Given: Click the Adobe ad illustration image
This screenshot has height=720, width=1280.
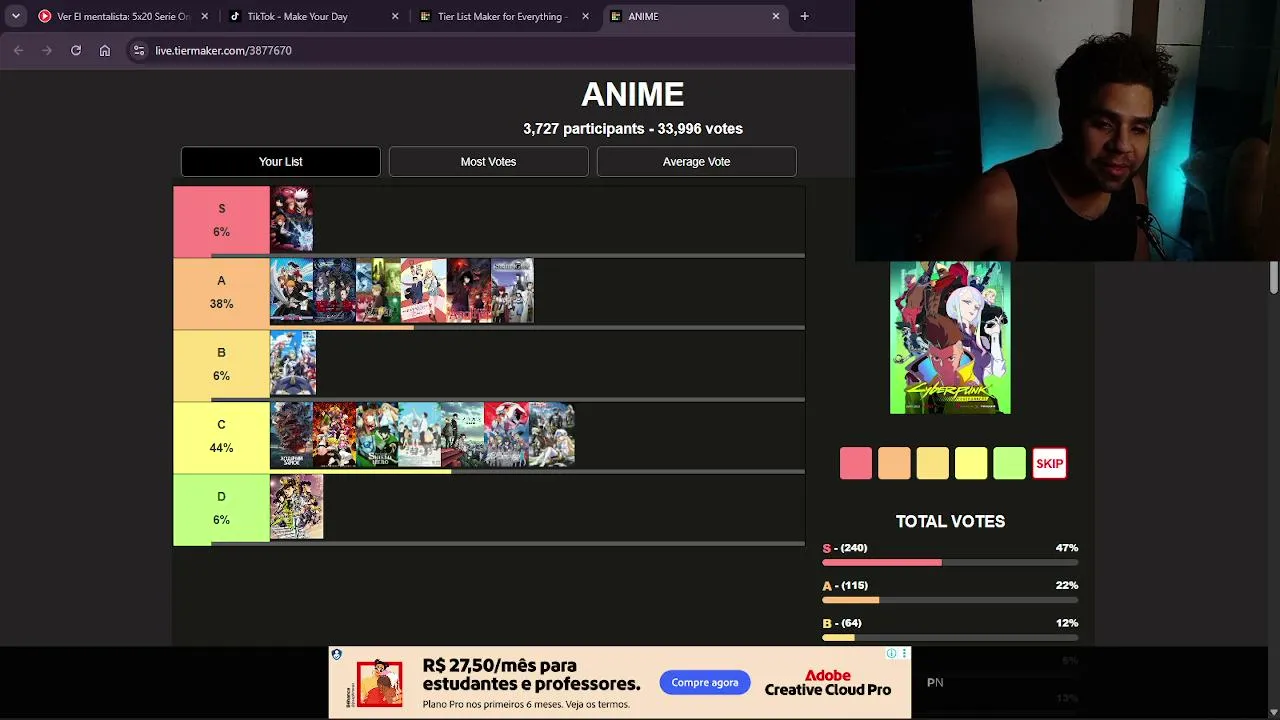Looking at the screenshot, I should (x=380, y=683).
